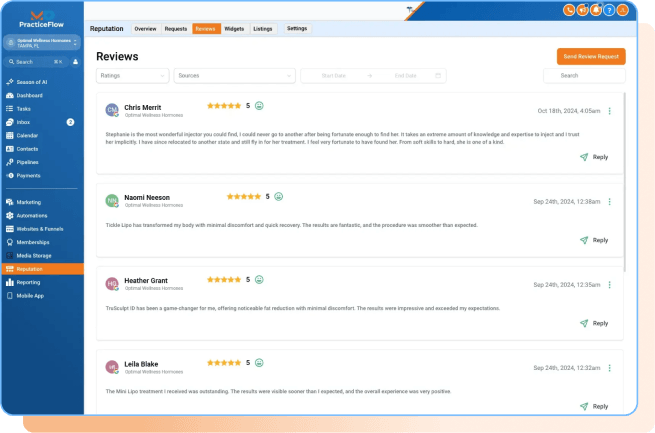This screenshot has height=433, width=655.
Task: Open Inbox in the sidebar
Action: [x=23, y=121]
